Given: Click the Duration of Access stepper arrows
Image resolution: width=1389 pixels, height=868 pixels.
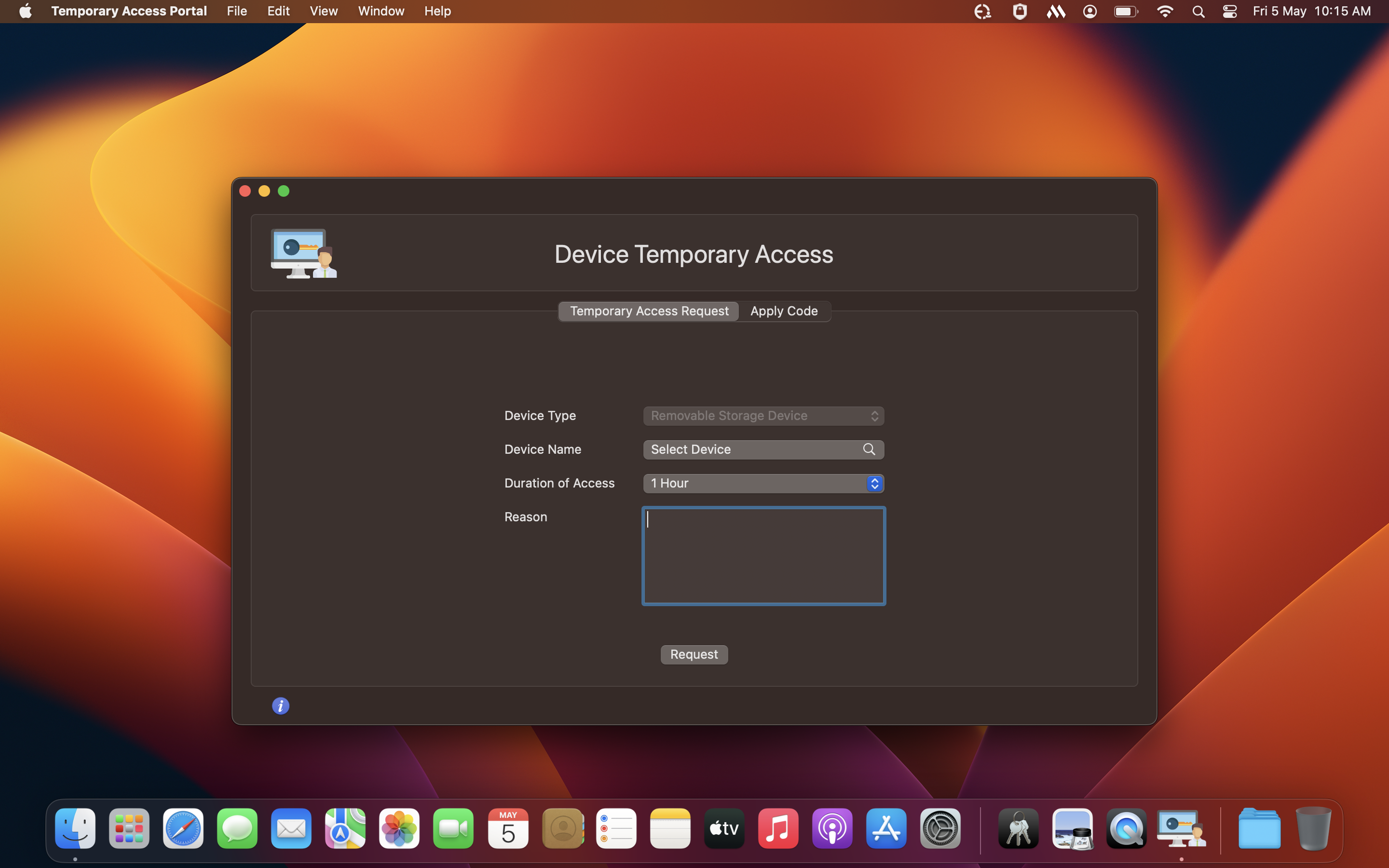Looking at the screenshot, I should pyautogui.click(x=875, y=483).
